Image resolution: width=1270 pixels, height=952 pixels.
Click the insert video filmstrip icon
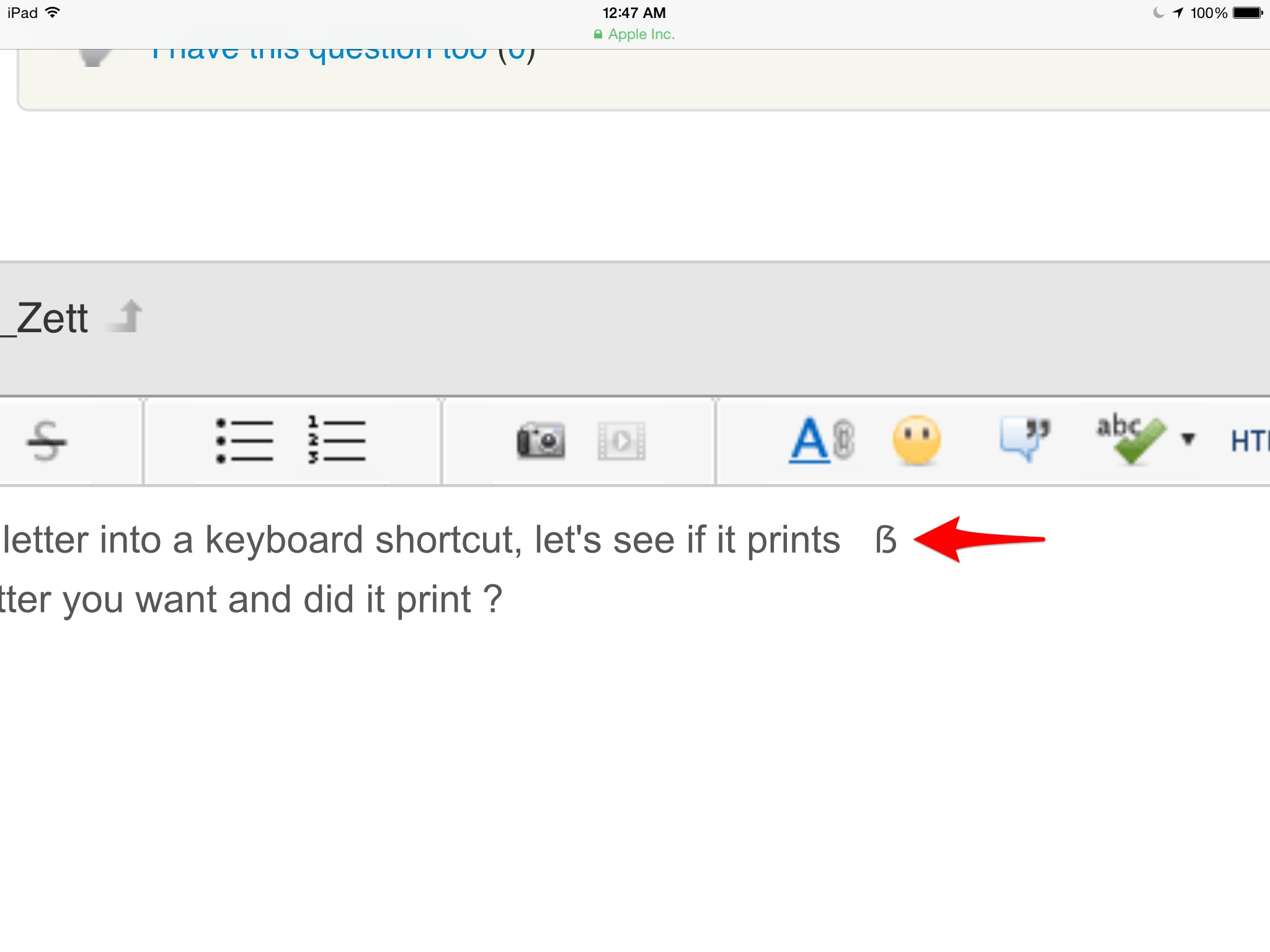point(621,441)
